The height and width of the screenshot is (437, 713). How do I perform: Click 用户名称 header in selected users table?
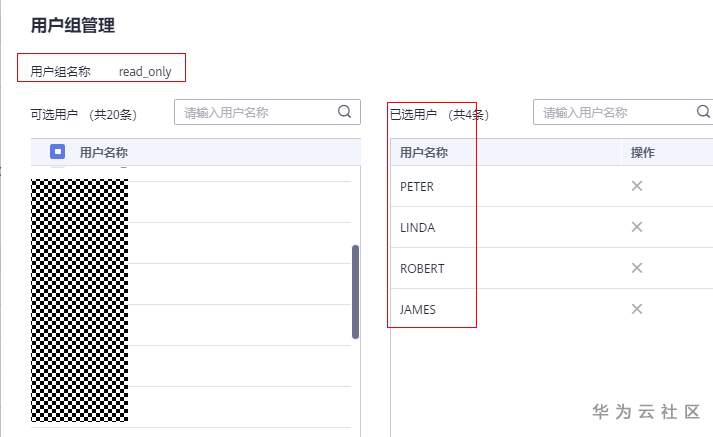[x=423, y=152]
